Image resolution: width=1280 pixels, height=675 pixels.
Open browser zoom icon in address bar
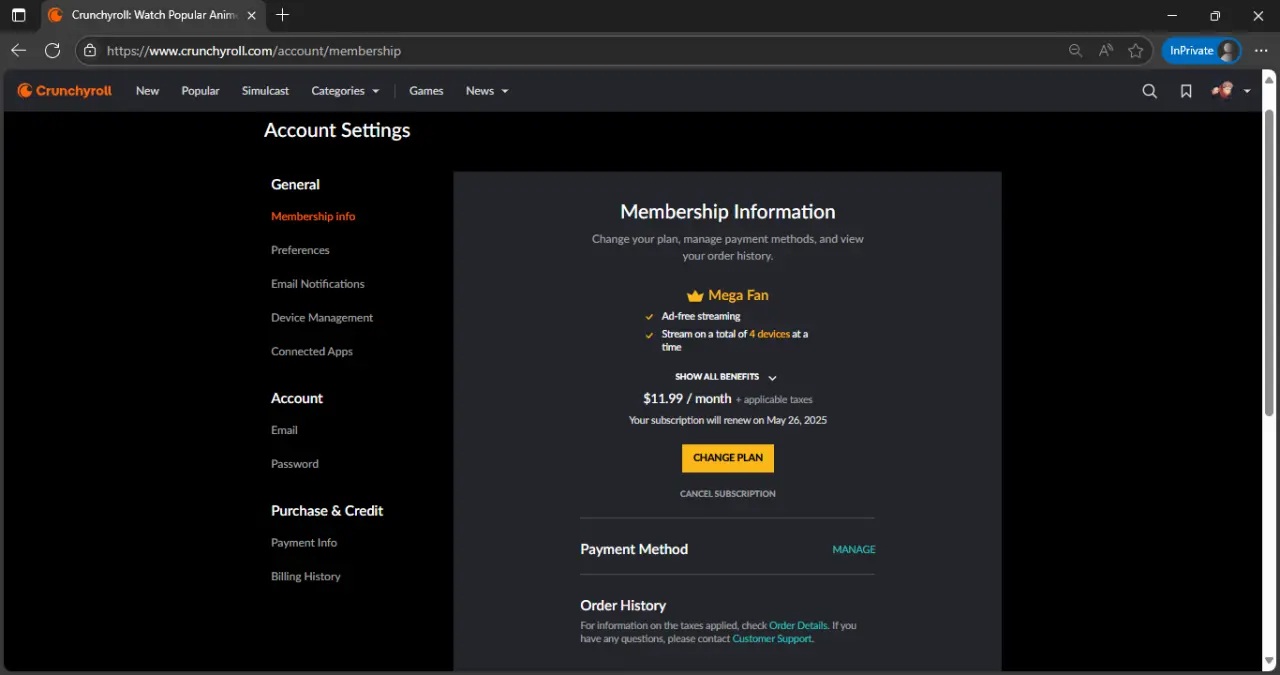[x=1075, y=50]
